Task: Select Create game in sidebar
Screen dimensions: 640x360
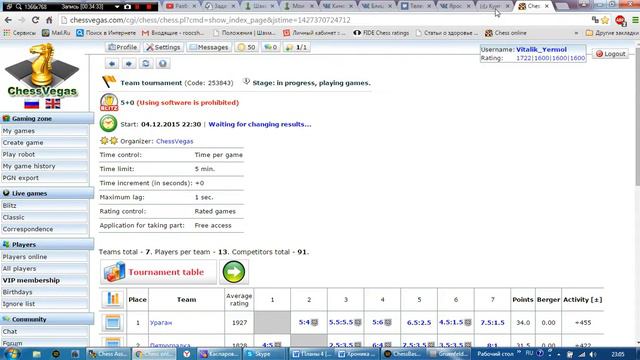Action: [x=44, y=143]
